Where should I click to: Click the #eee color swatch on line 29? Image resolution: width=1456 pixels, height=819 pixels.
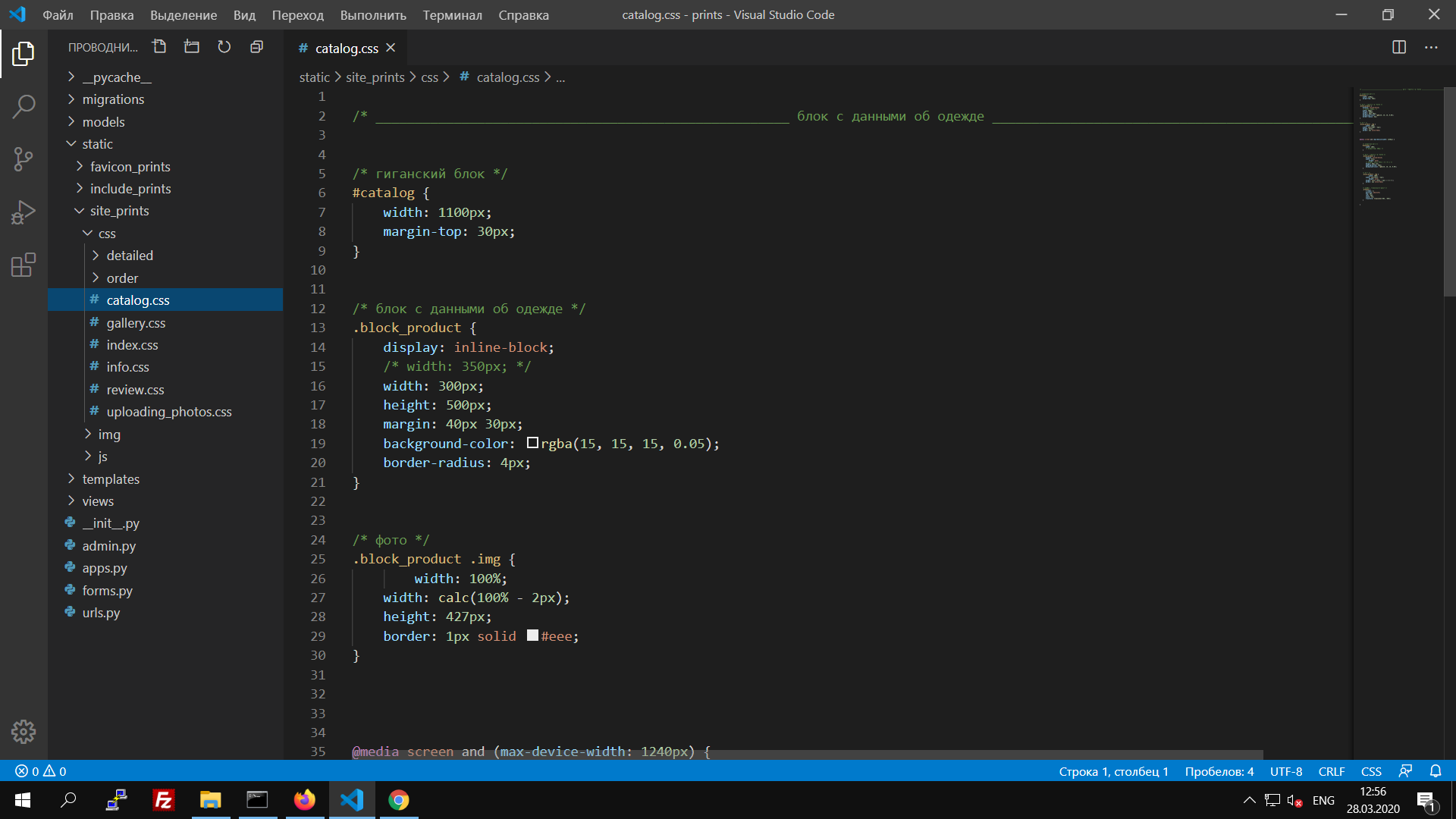pos(532,635)
